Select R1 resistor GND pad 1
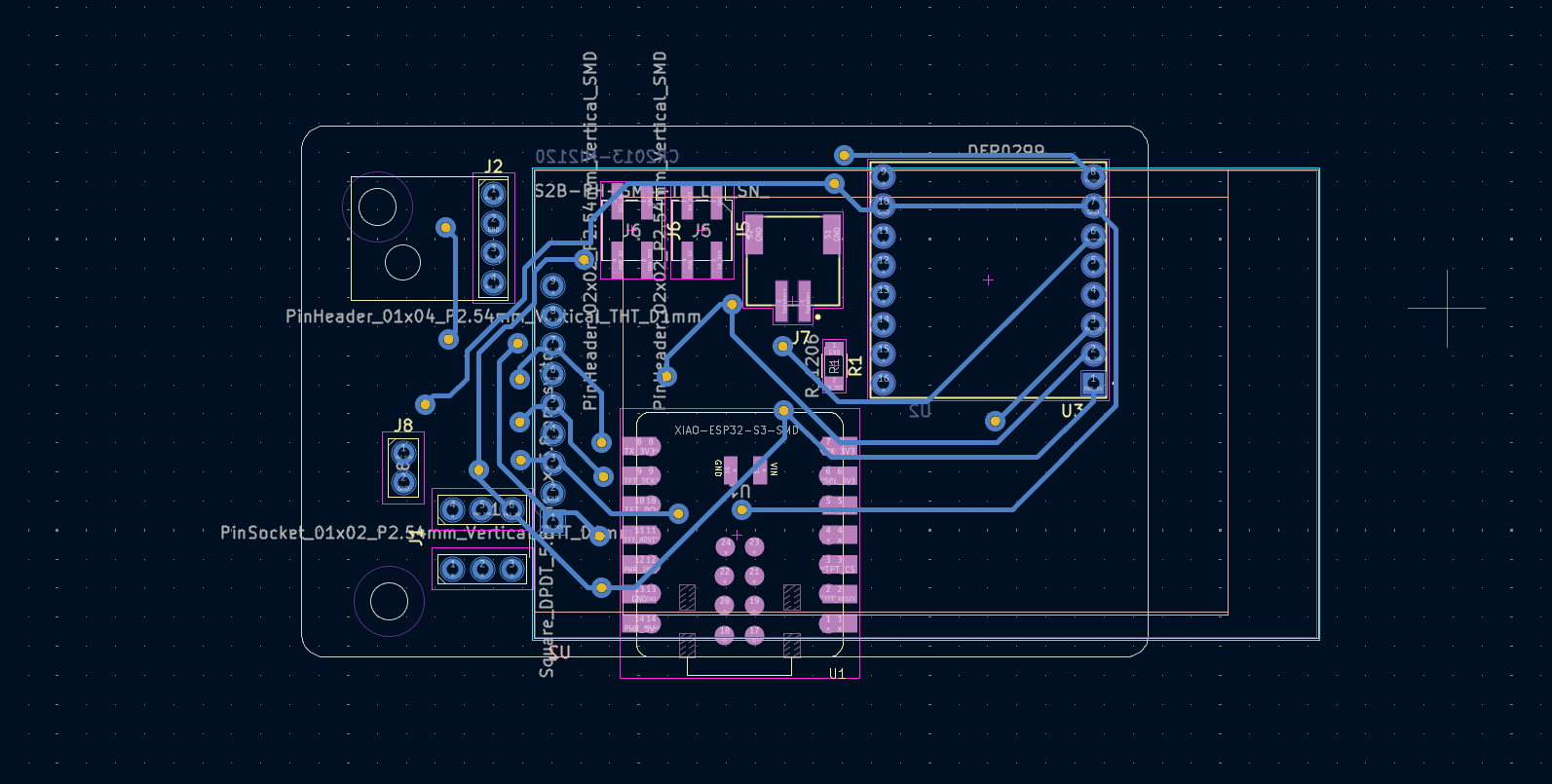The image size is (1552, 784). coord(834,350)
